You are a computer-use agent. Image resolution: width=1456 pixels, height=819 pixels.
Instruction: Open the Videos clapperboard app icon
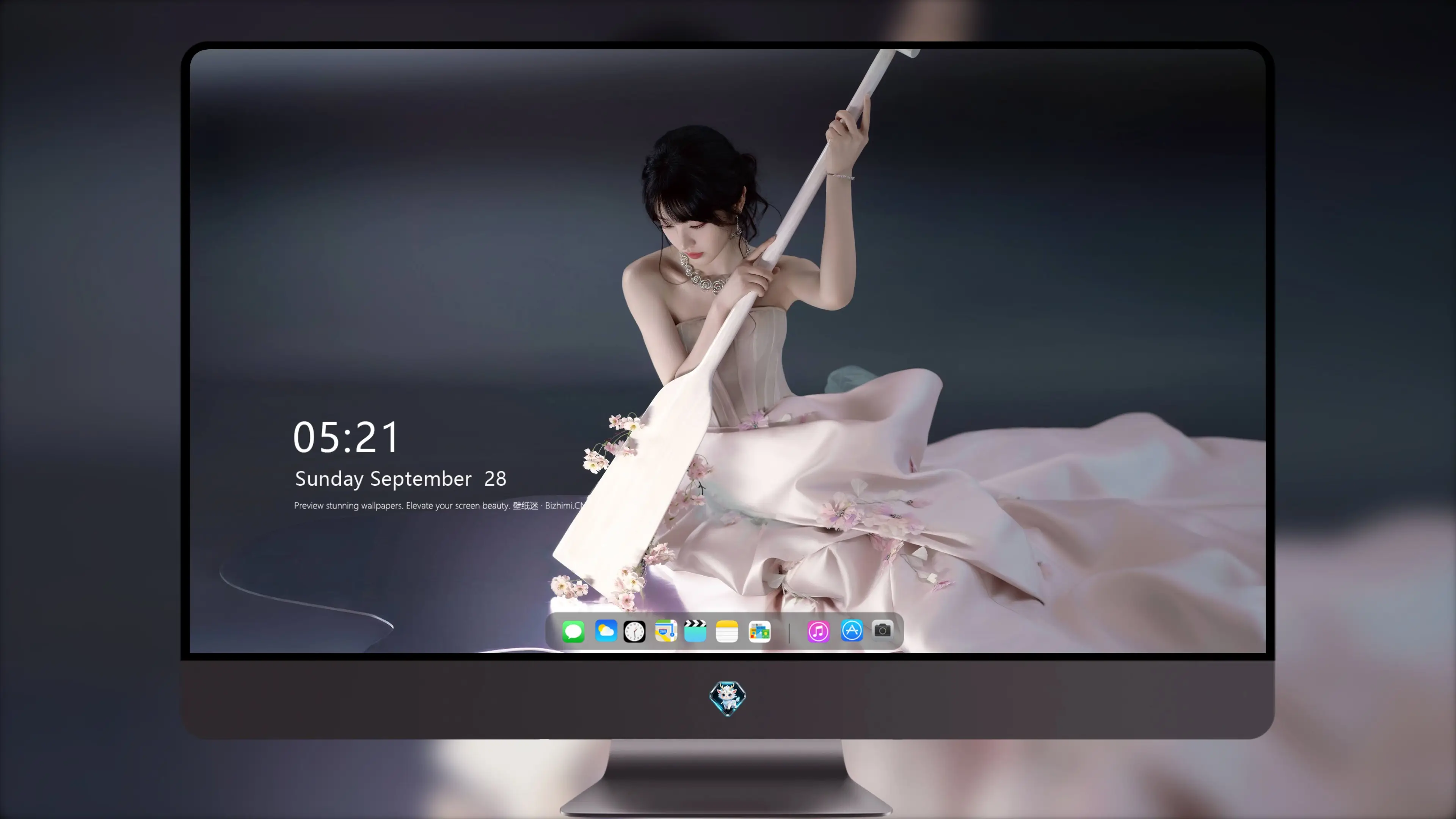pos(695,631)
